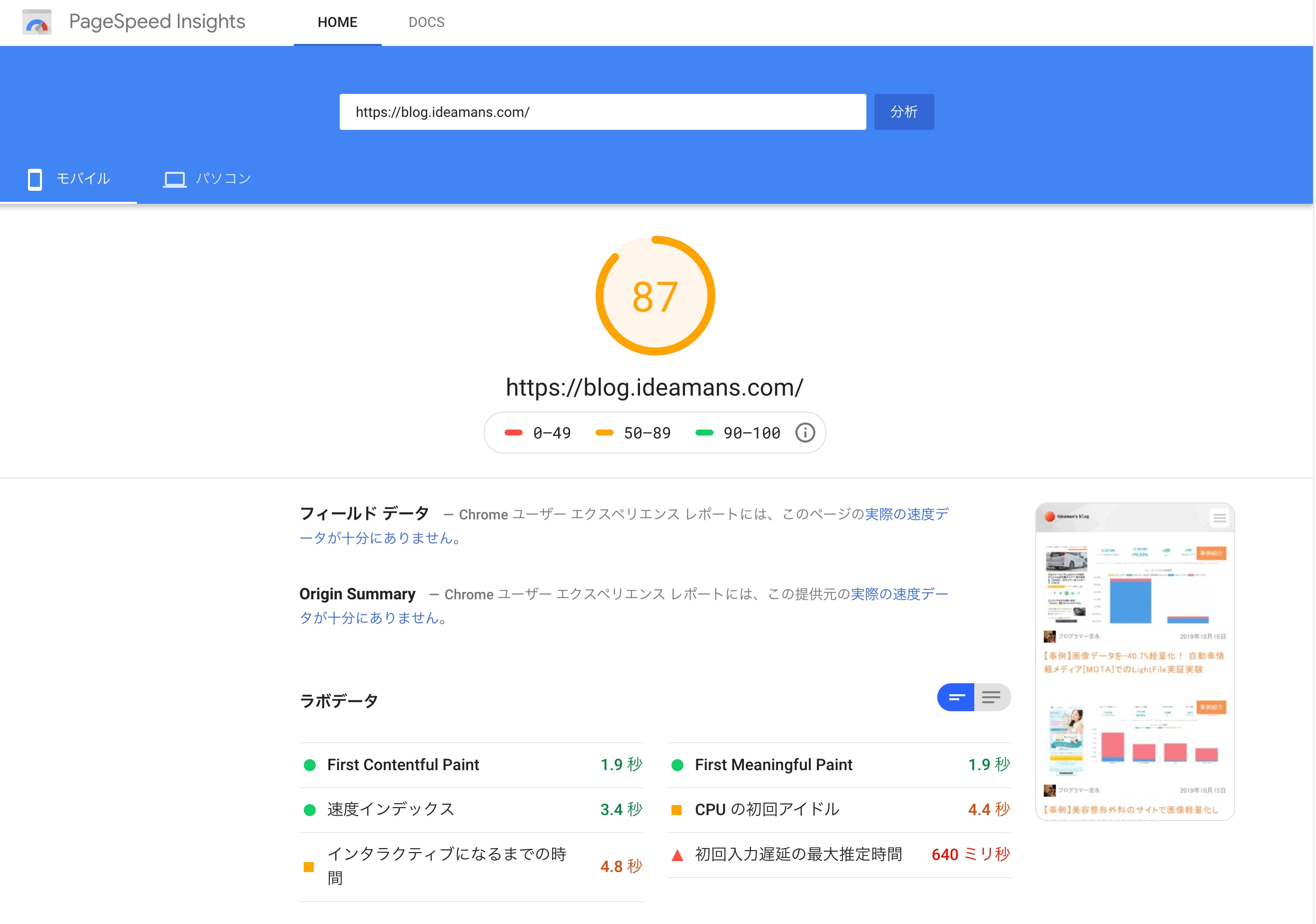Image resolution: width=1316 pixels, height=924 pixels.
Task: Click the mobile phone icon
Action: (x=35, y=179)
